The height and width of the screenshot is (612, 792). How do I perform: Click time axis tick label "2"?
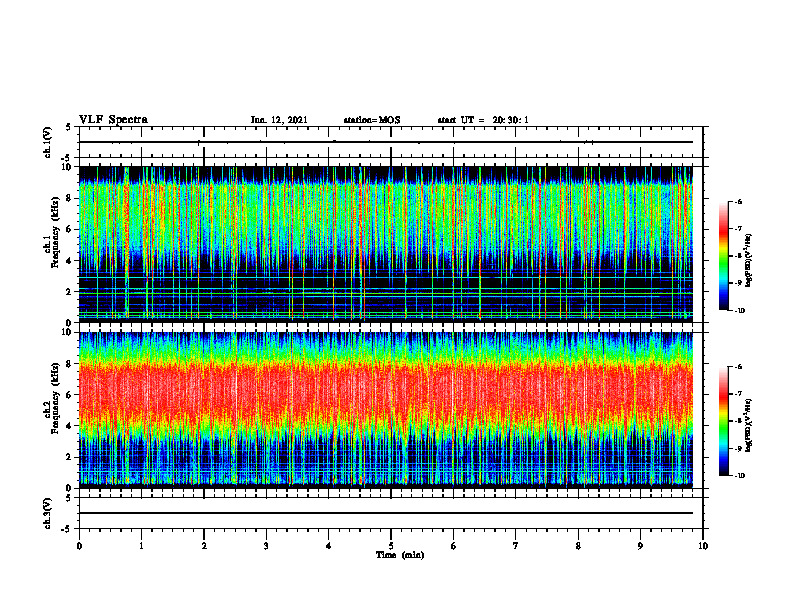click(x=204, y=546)
